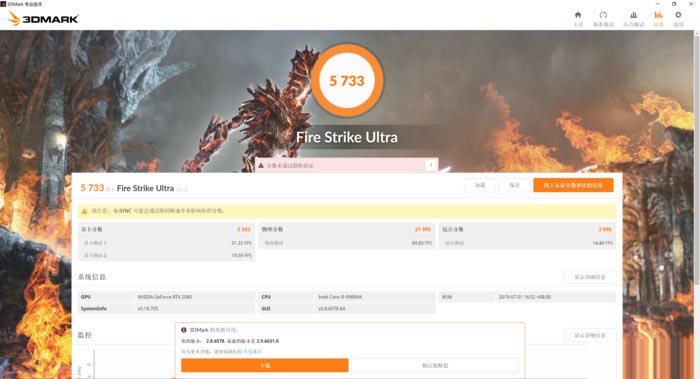Click the NVIDIA GeForce RTX 2080 GPU value
The image size is (700, 379).
(x=165, y=297)
